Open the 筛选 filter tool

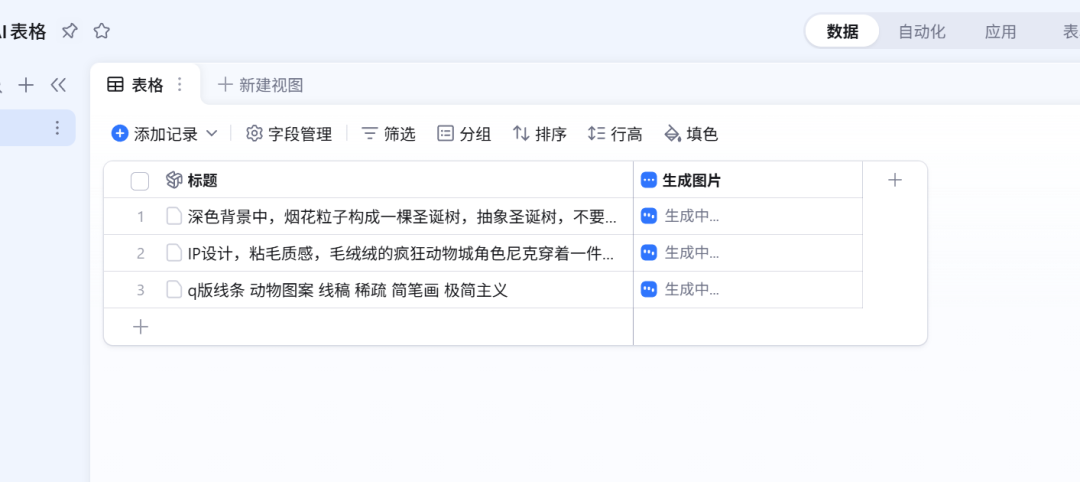click(389, 134)
